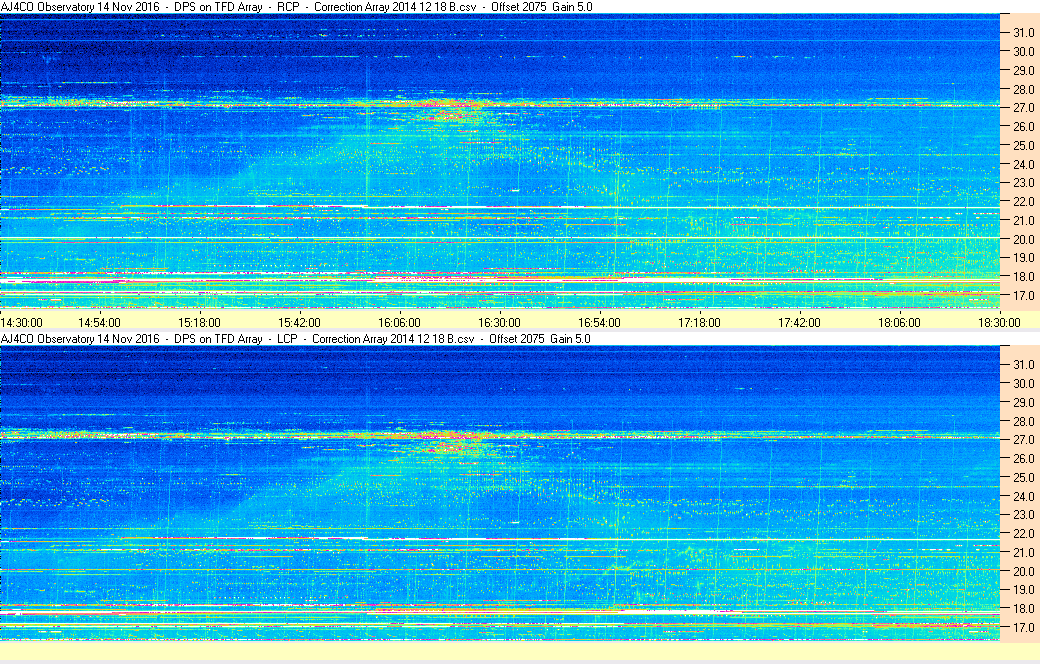Screen dimensions: 1040x664
Task: Select the 15:42:00 time axis label
Action: 299,322
